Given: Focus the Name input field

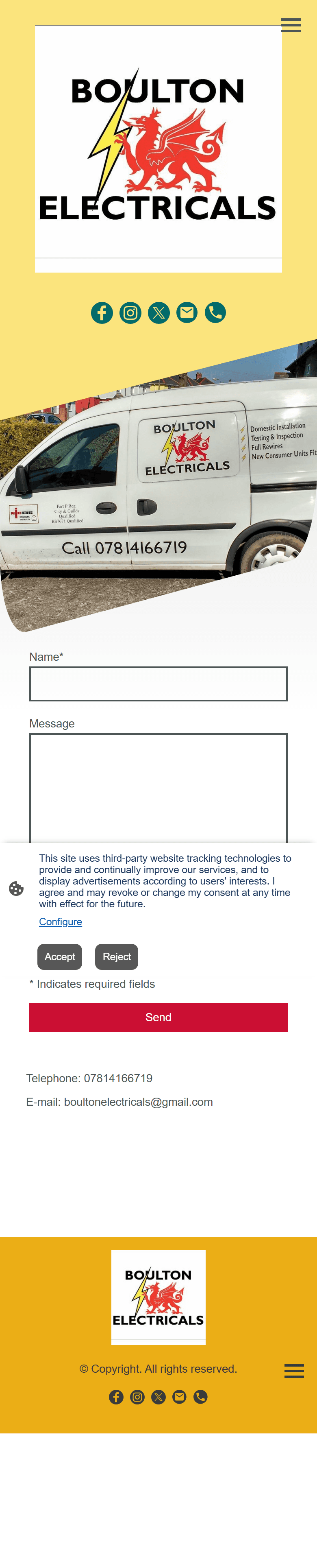Looking at the screenshot, I should [x=158, y=684].
